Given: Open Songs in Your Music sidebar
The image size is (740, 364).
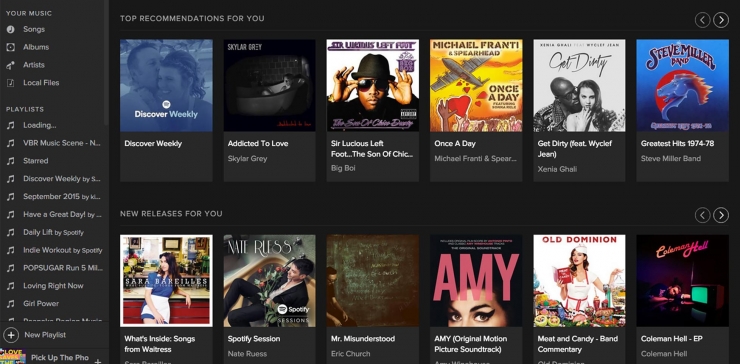Looking at the screenshot, I should [x=34, y=29].
